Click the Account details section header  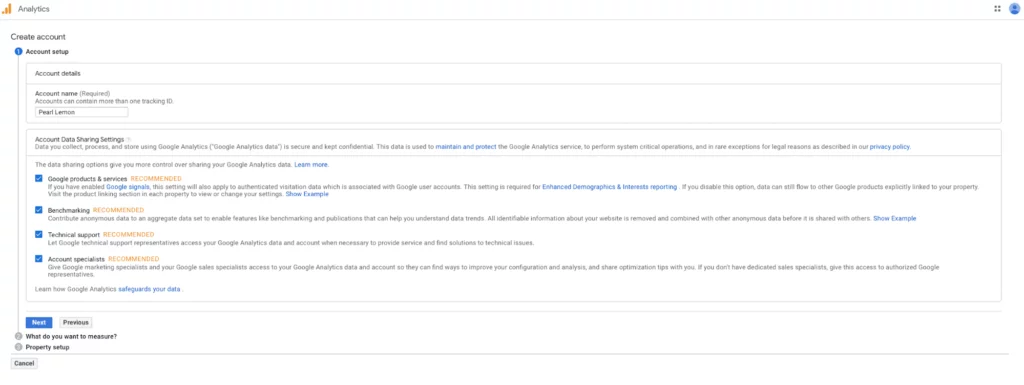click(x=57, y=73)
